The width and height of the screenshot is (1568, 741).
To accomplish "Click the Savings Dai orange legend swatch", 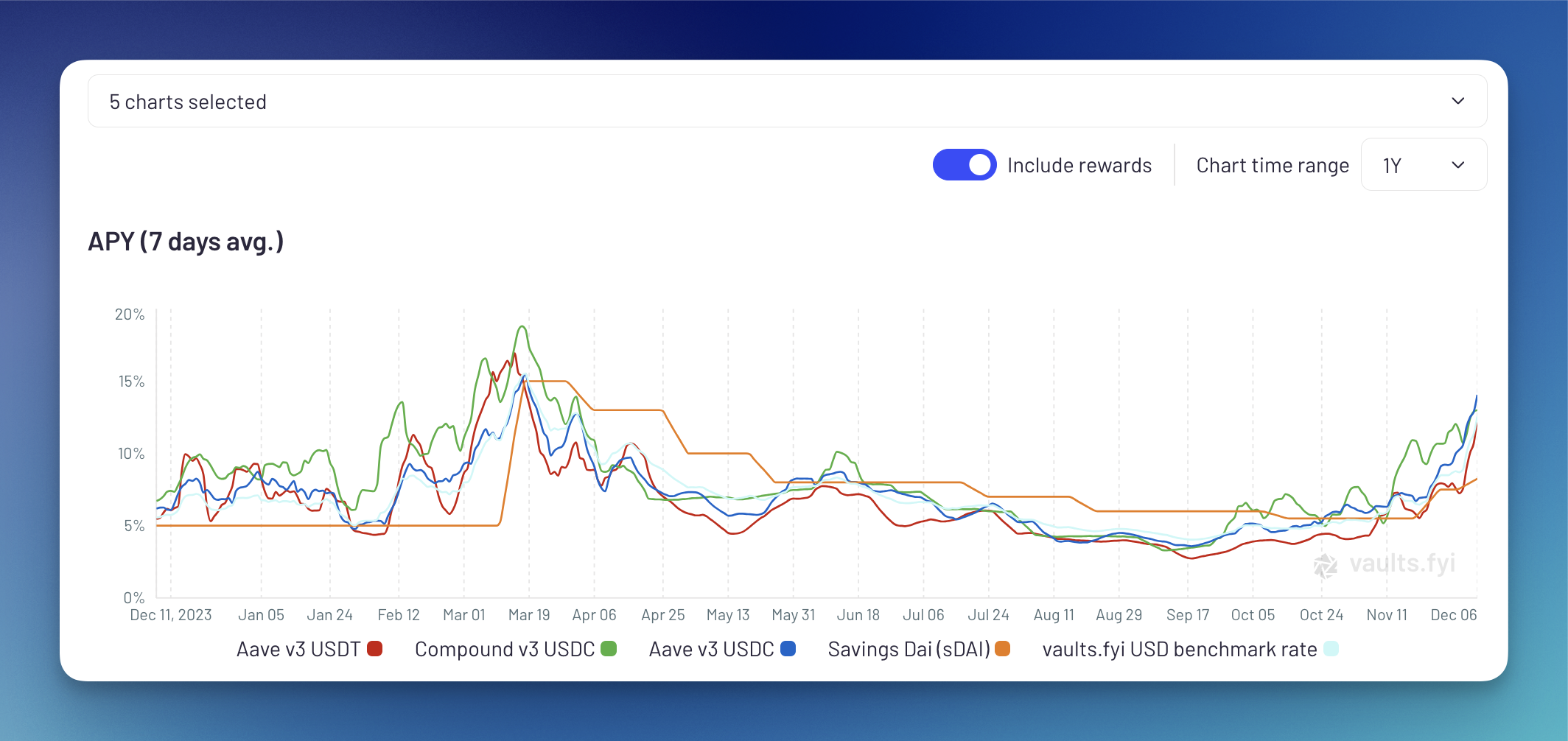I will 1002,649.
